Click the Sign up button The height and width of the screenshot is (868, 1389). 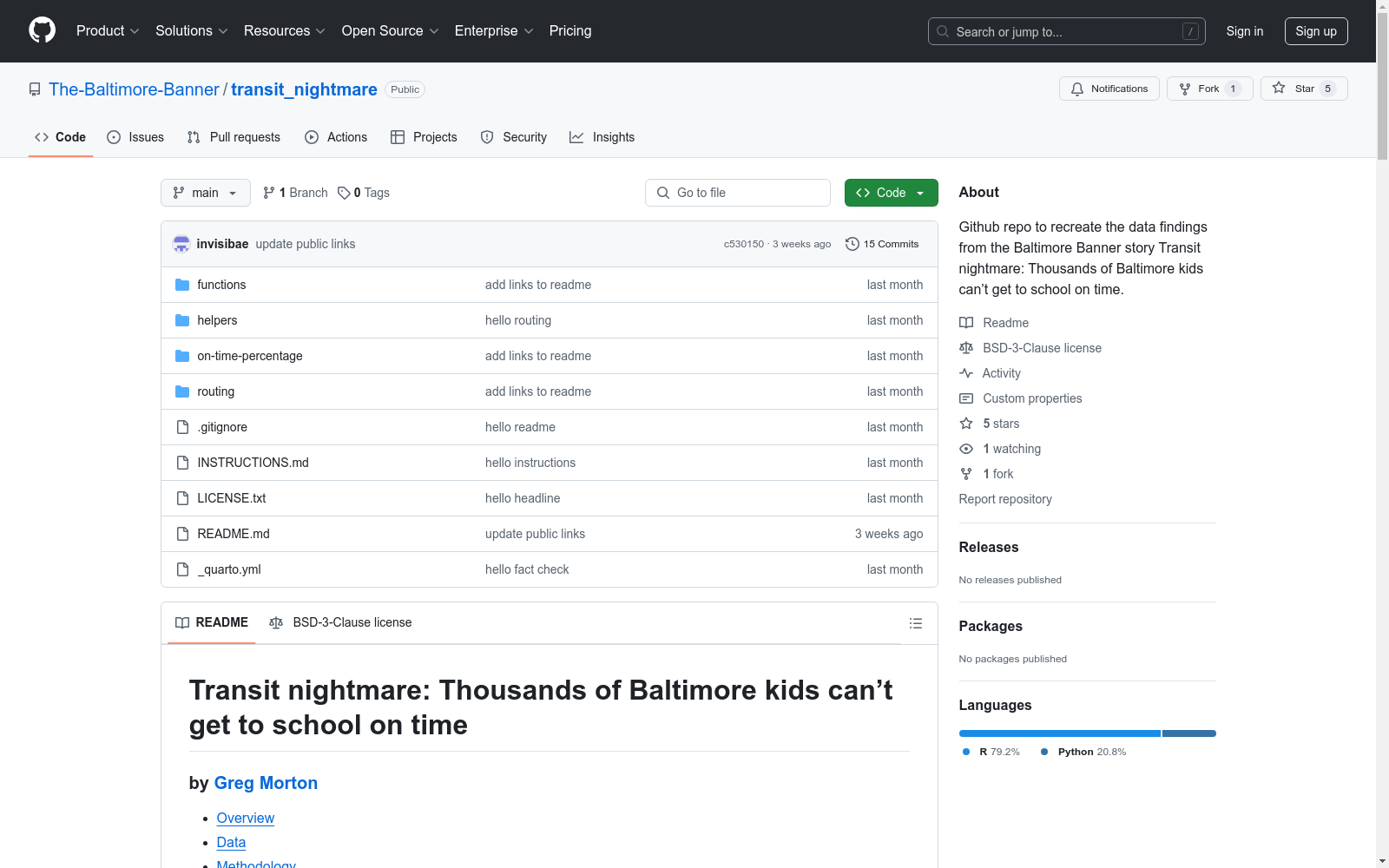click(1316, 31)
